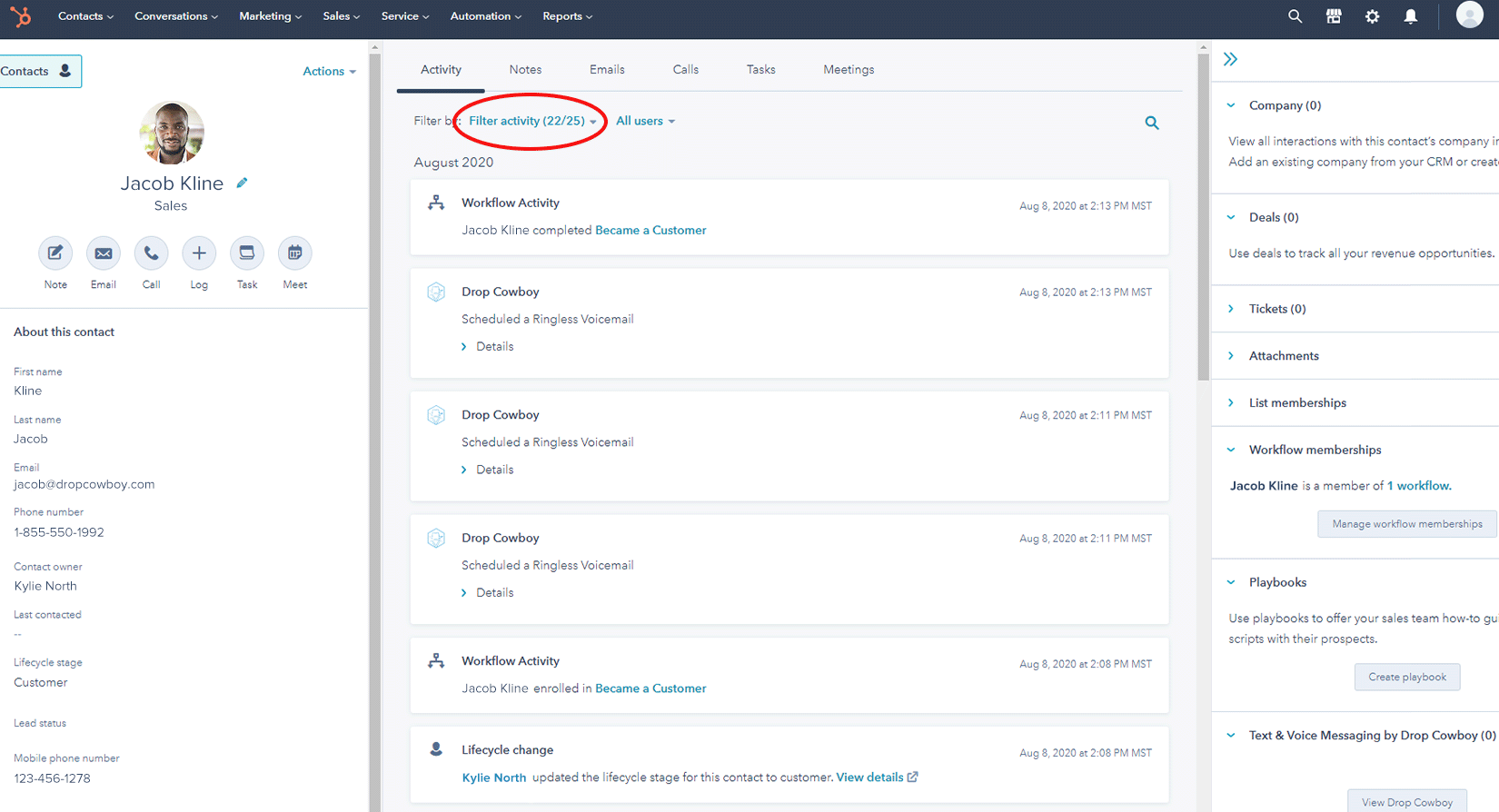
Task: Collapse the Company (0) section
Action: 1231,105
